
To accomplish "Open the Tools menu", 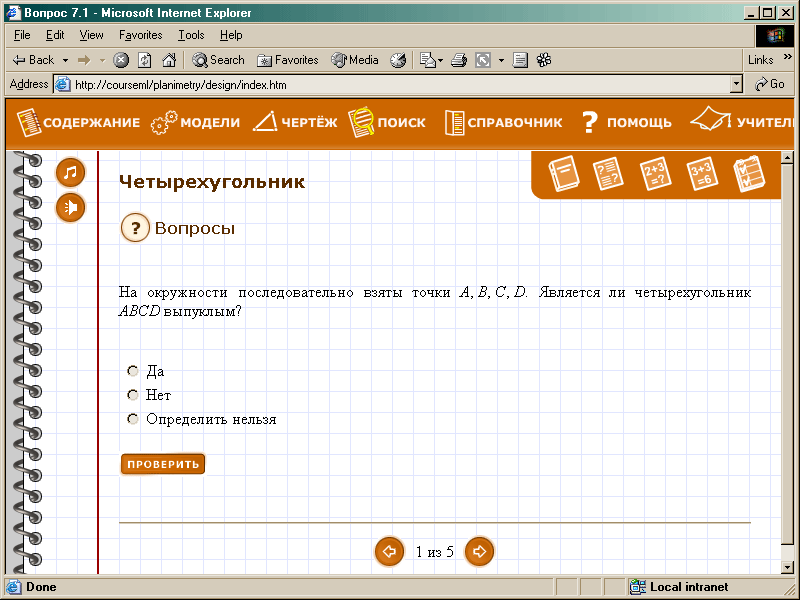I will click(x=191, y=35).
